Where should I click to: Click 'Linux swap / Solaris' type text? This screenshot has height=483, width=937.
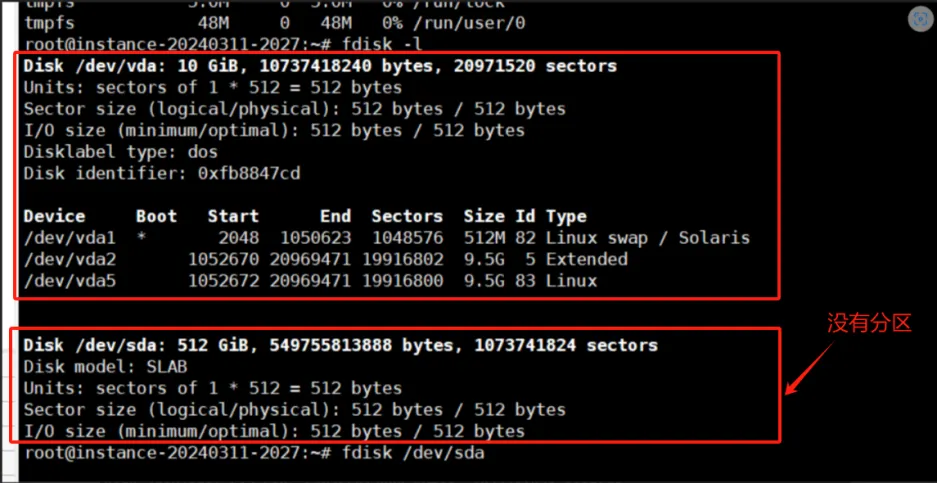[648, 238]
